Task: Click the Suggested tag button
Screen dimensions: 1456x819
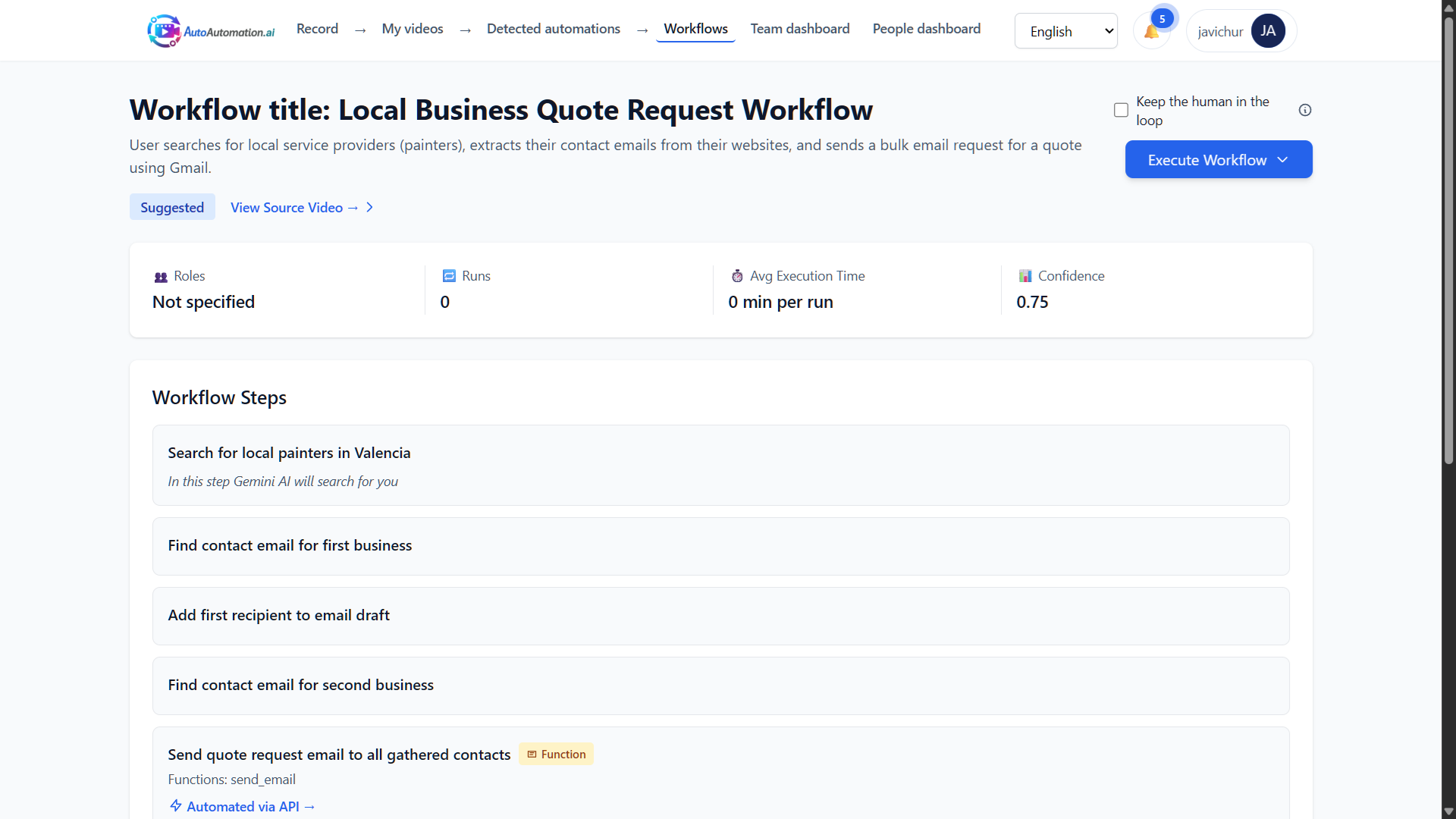Action: (x=172, y=208)
